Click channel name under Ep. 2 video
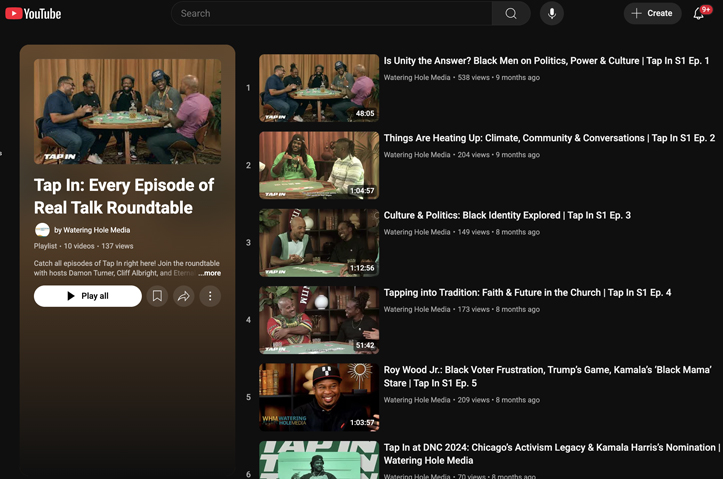 [417, 155]
